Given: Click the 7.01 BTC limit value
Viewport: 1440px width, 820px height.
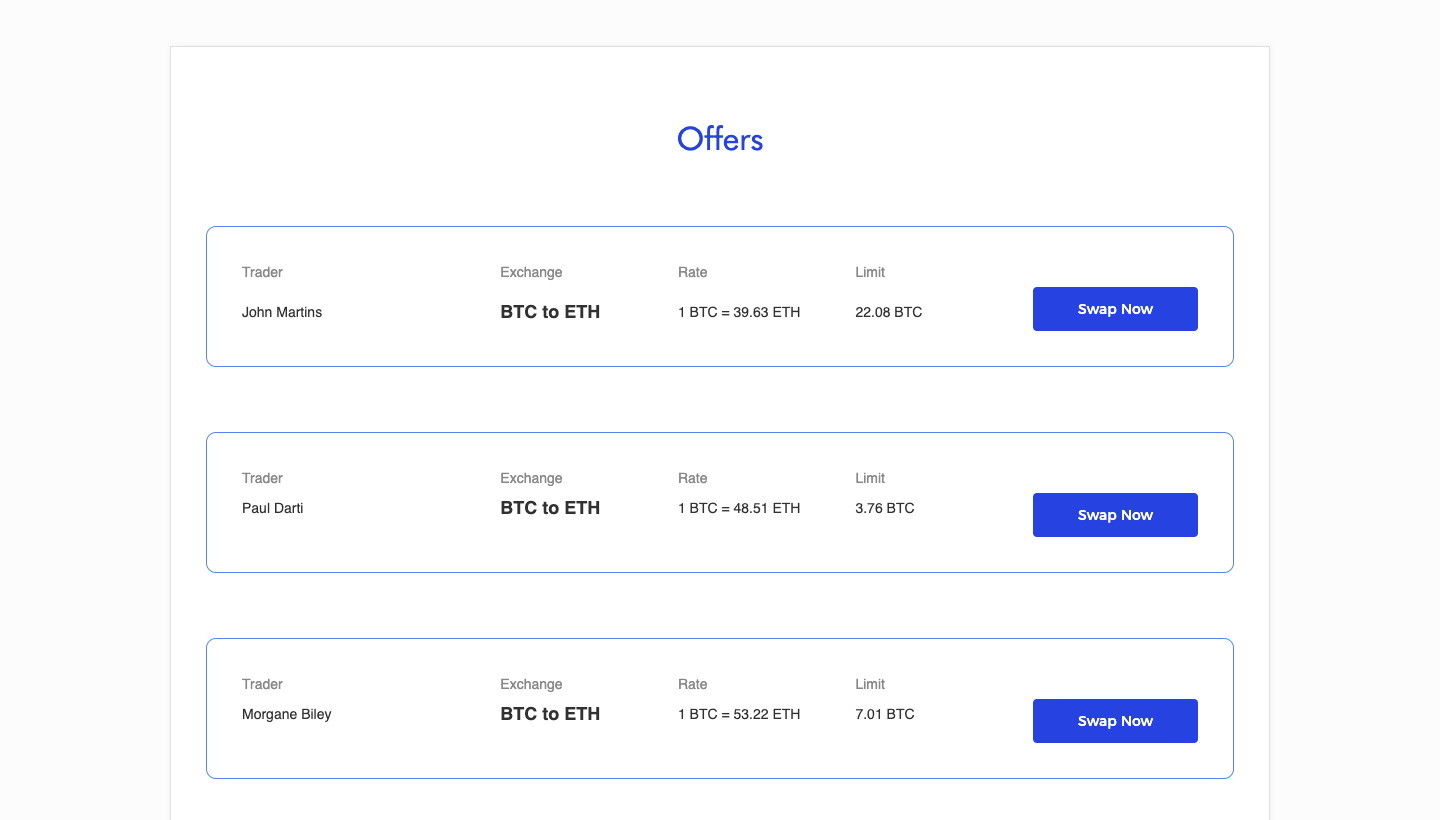Looking at the screenshot, I should point(885,714).
